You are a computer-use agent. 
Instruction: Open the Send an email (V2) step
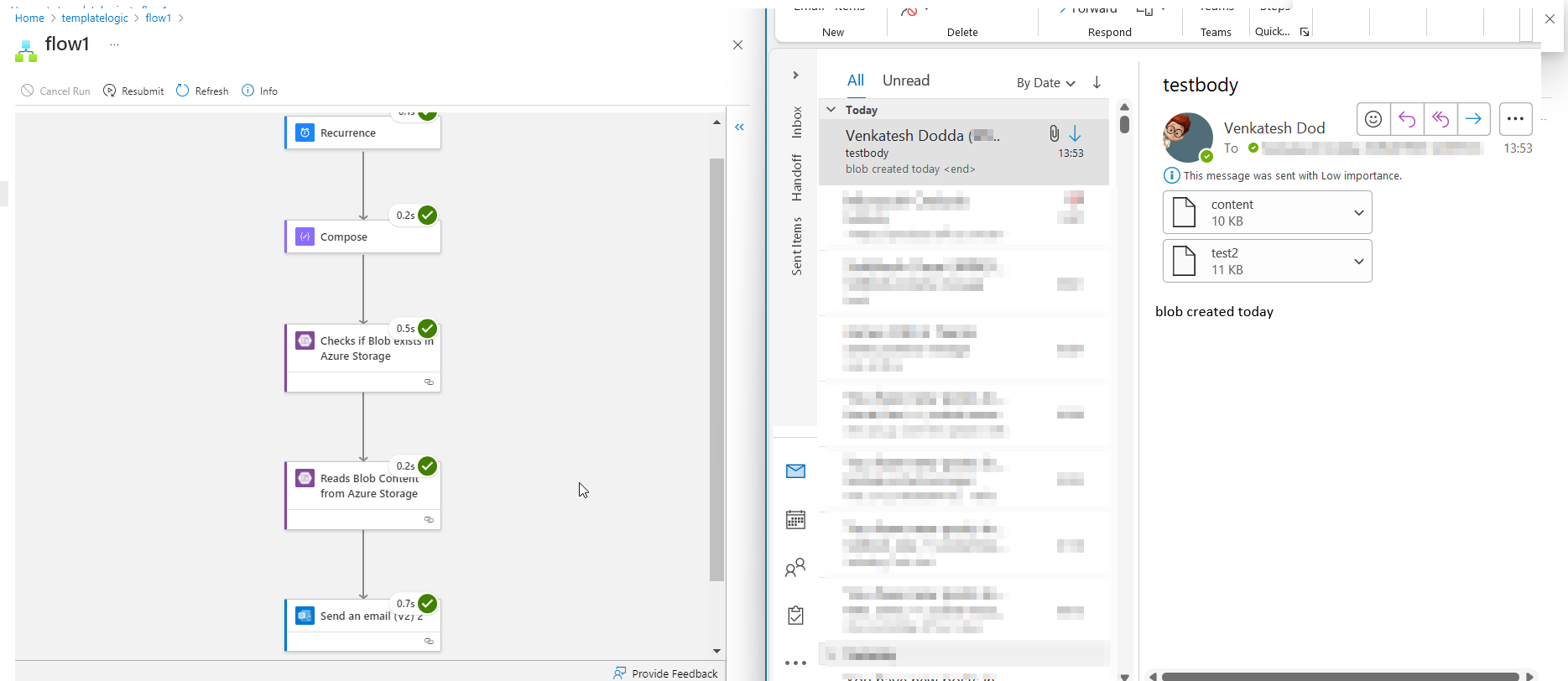[x=362, y=625]
